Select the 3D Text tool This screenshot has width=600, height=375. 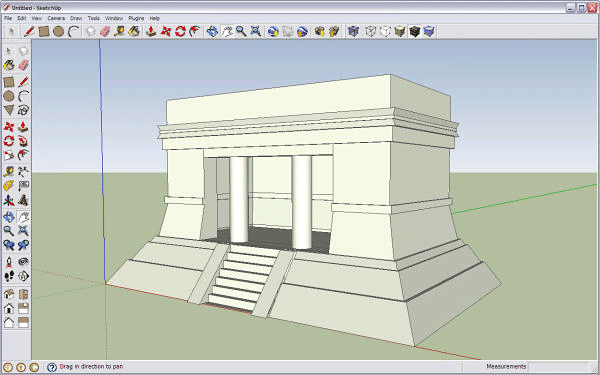[x=23, y=201]
